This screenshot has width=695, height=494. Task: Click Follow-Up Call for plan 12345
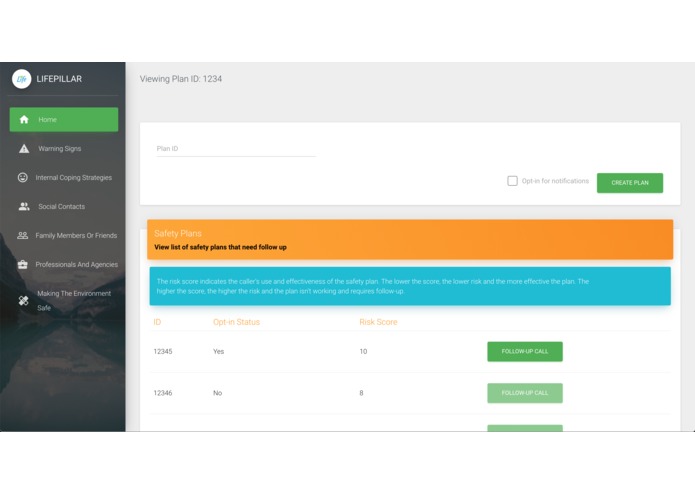(525, 351)
